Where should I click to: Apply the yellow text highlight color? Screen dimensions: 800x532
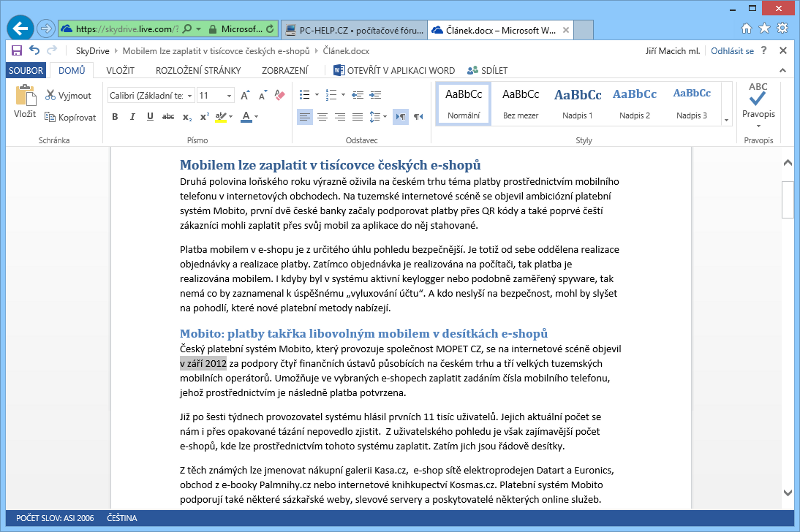pyautogui.click(x=220, y=117)
